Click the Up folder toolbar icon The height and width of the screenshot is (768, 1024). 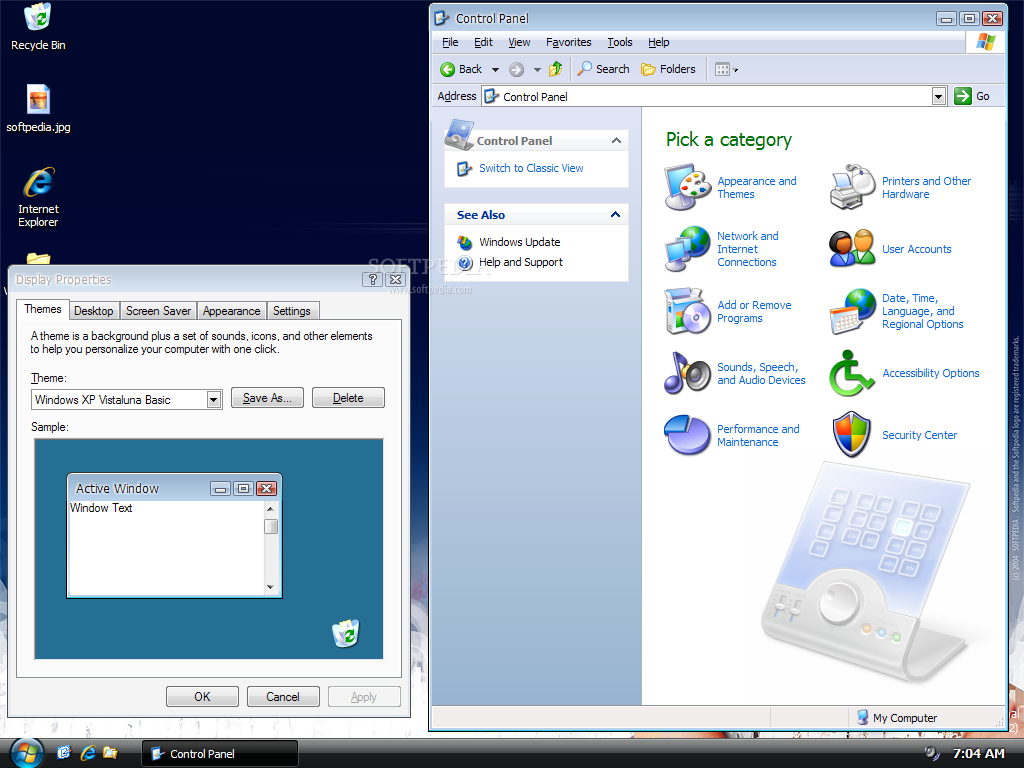(x=556, y=69)
